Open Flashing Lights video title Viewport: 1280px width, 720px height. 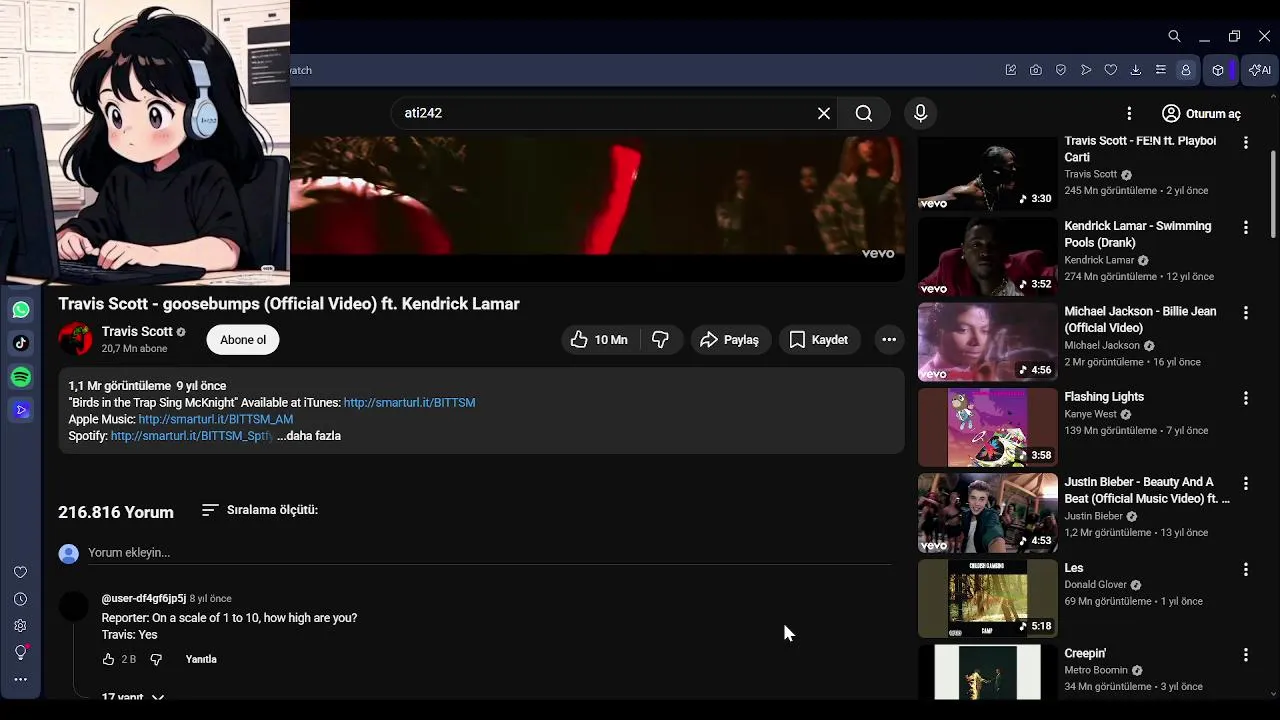[1104, 397]
